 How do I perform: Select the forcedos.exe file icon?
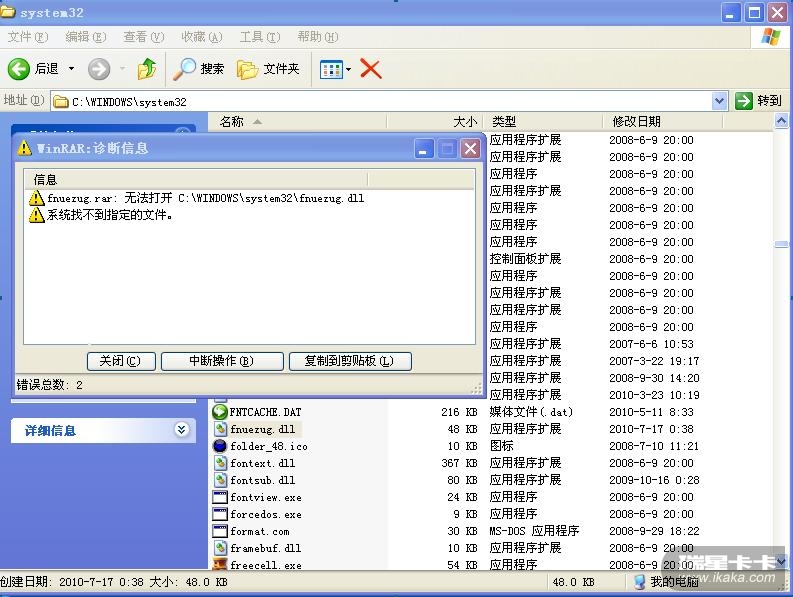[219, 514]
